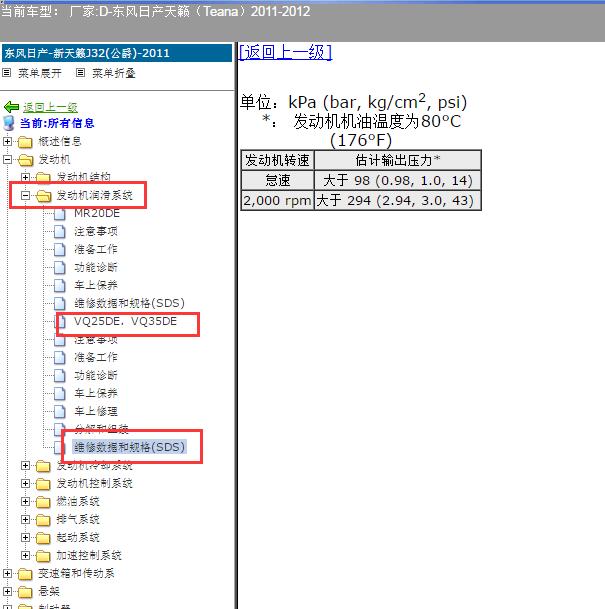Click the 菜单展开 list icon

point(7,73)
